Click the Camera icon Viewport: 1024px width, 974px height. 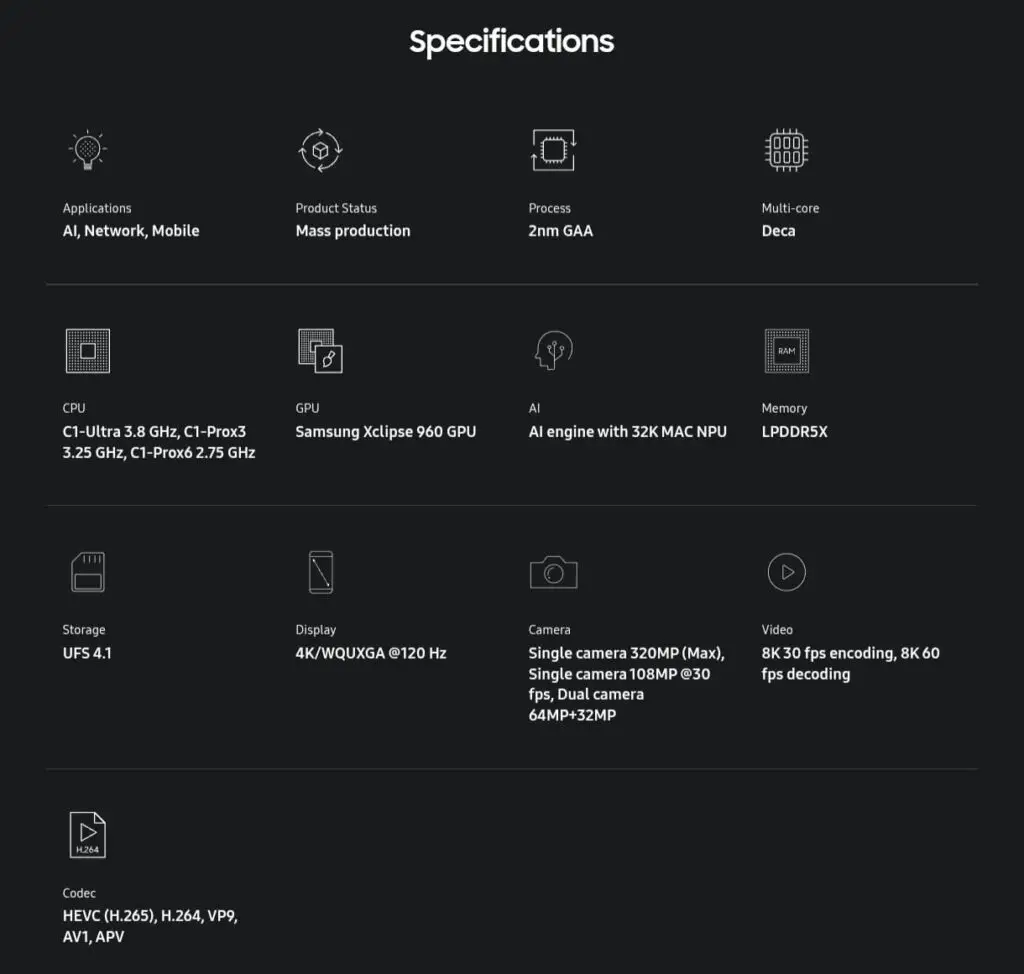[553, 572]
